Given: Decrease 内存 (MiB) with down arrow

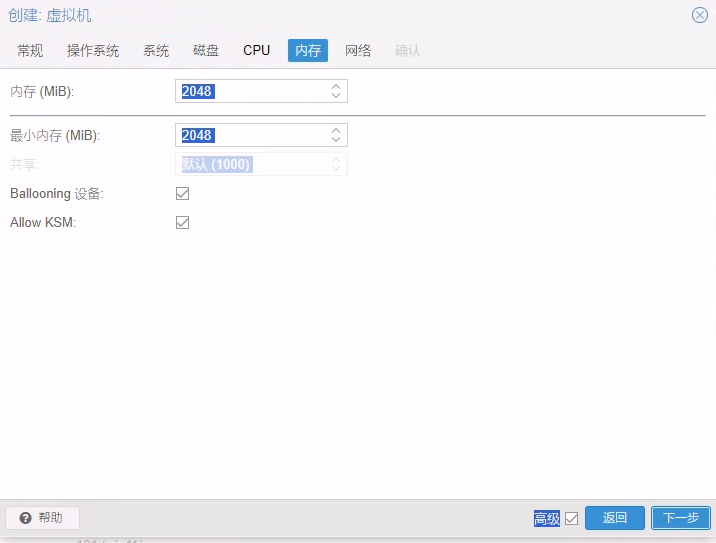Looking at the screenshot, I should pyautogui.click(x=336, y=96).
